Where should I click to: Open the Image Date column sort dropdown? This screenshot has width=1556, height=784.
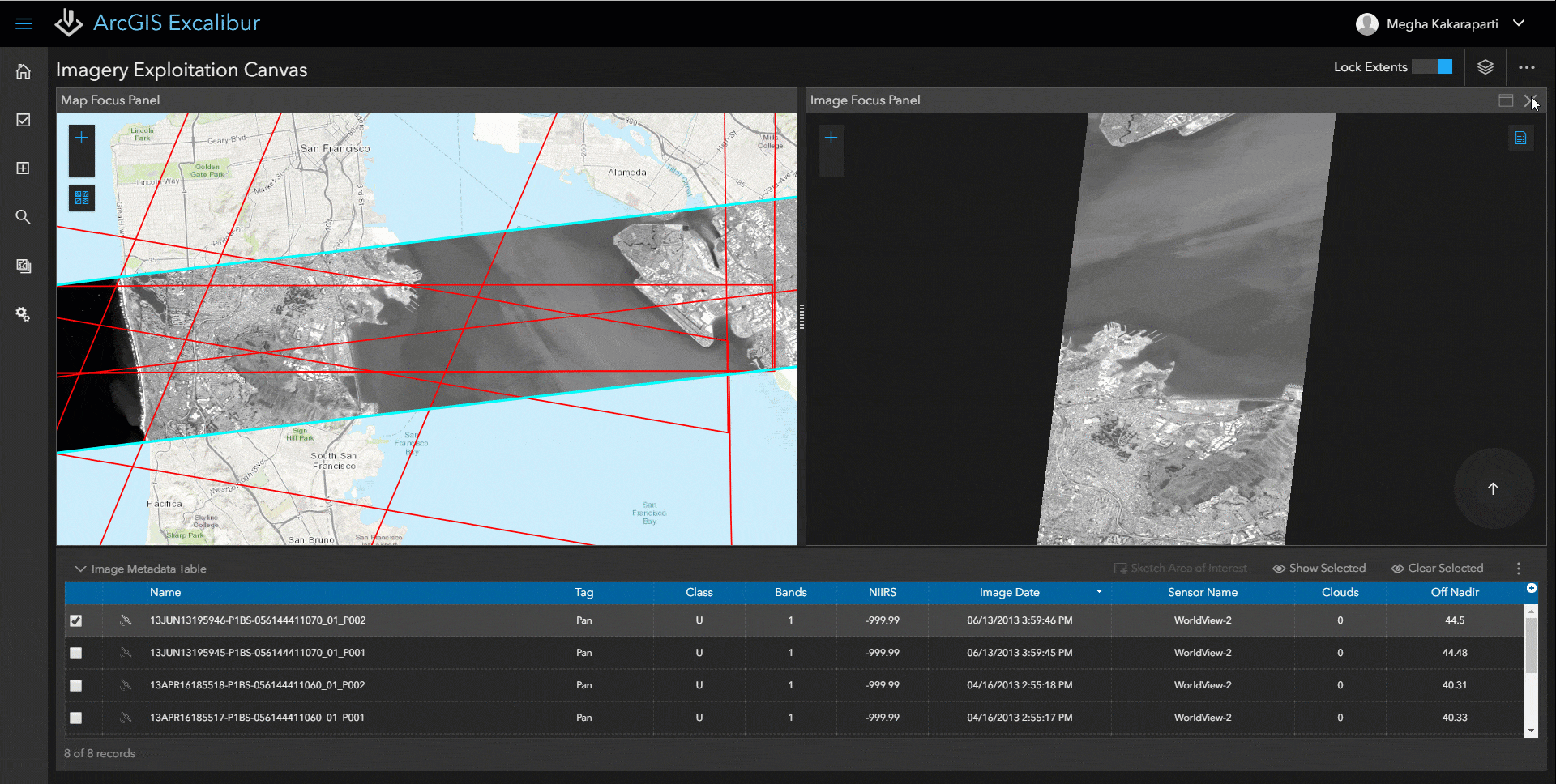1099,592
